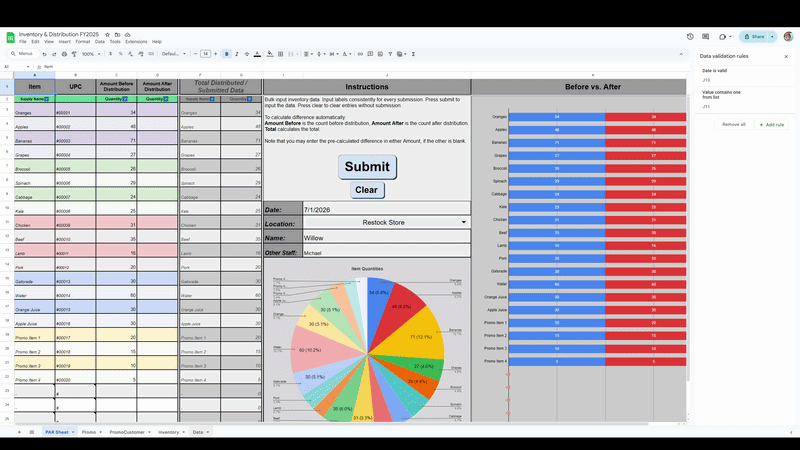The image size is (800, 450).
Task: Select the paint format tool
Action: 74,53
